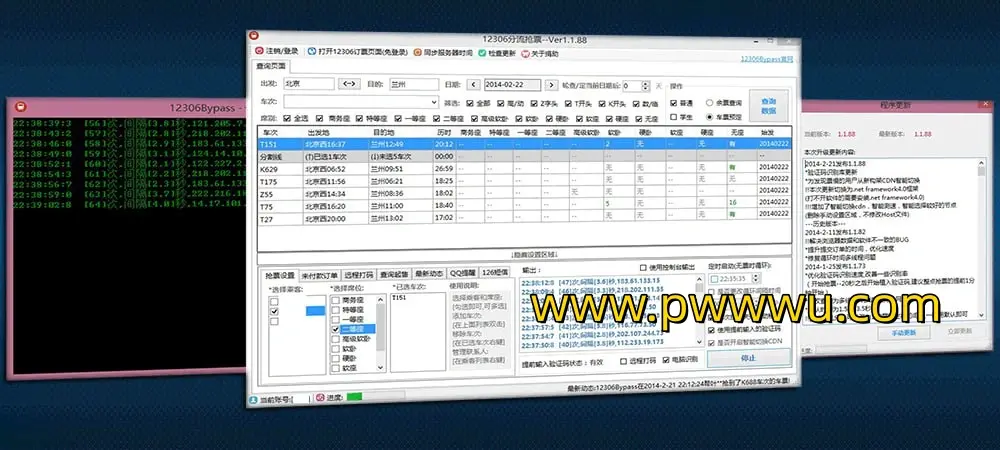Click the 查询数据 query button
The image size is (1000, 450).
tap(768, 104)
